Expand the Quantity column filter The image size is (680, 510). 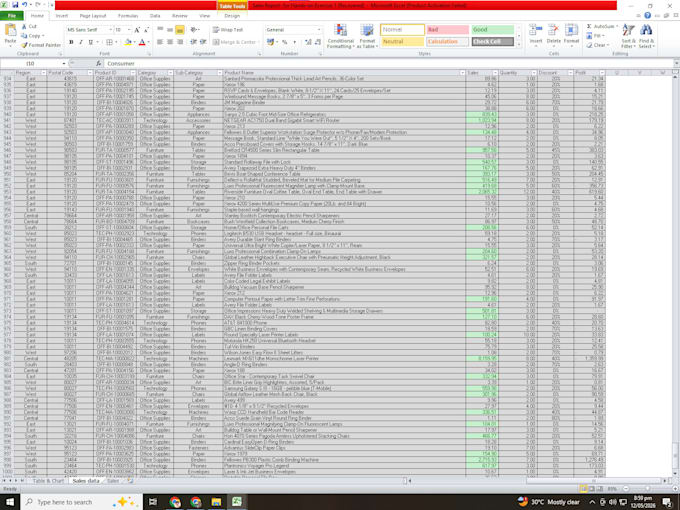coord(533,73)
